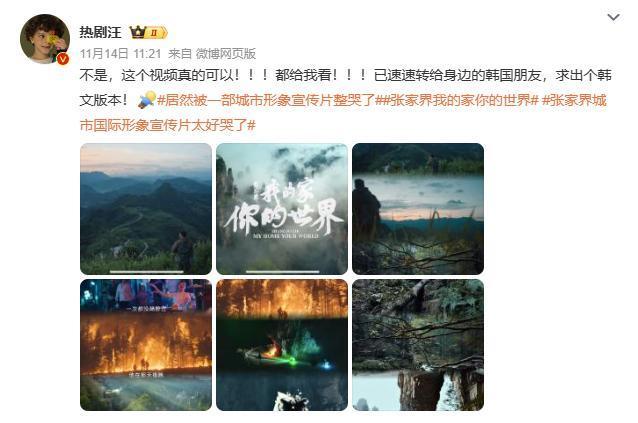Open the 热剧汪 username link

100,32
